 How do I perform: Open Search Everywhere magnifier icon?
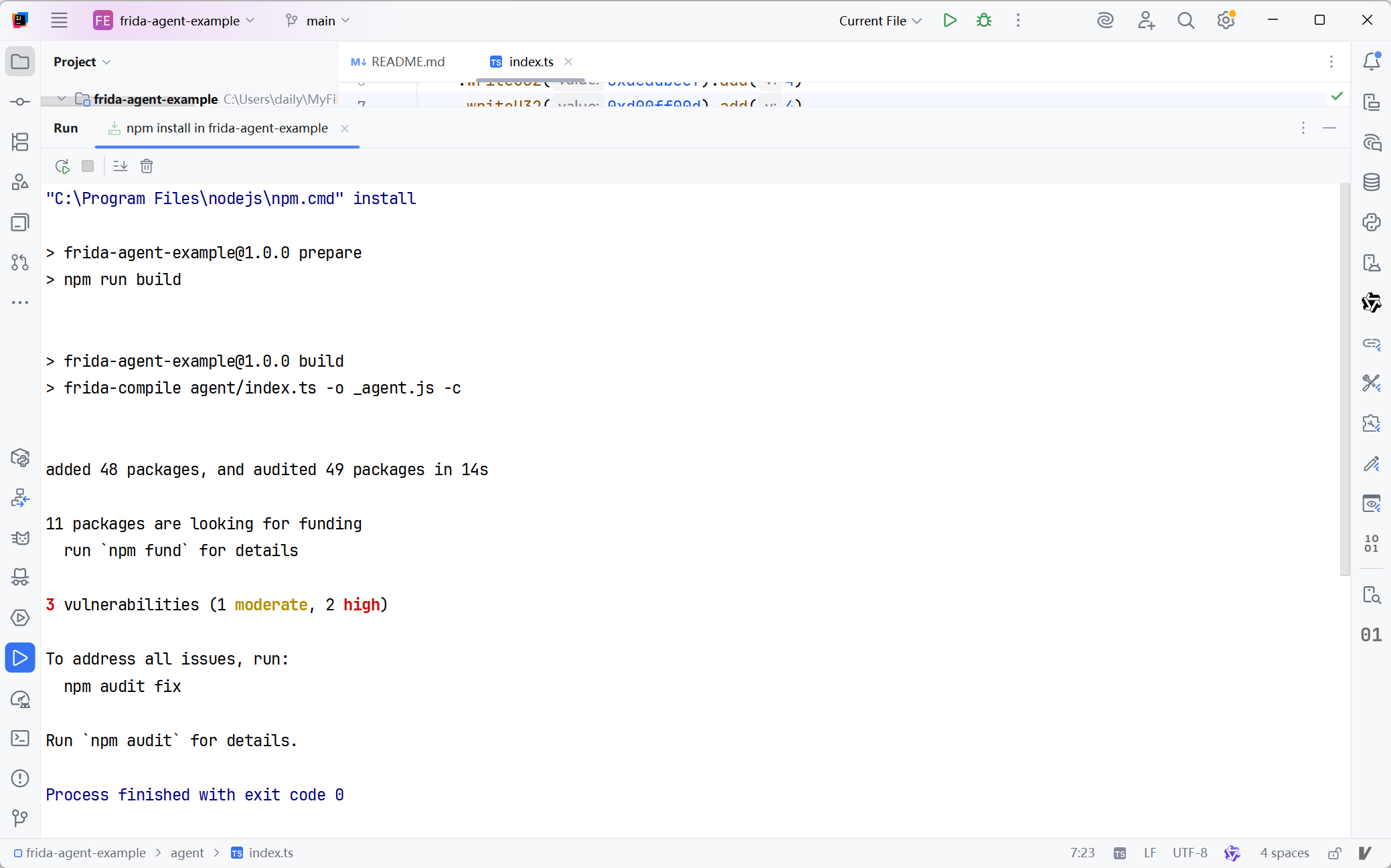(1185, 21)
